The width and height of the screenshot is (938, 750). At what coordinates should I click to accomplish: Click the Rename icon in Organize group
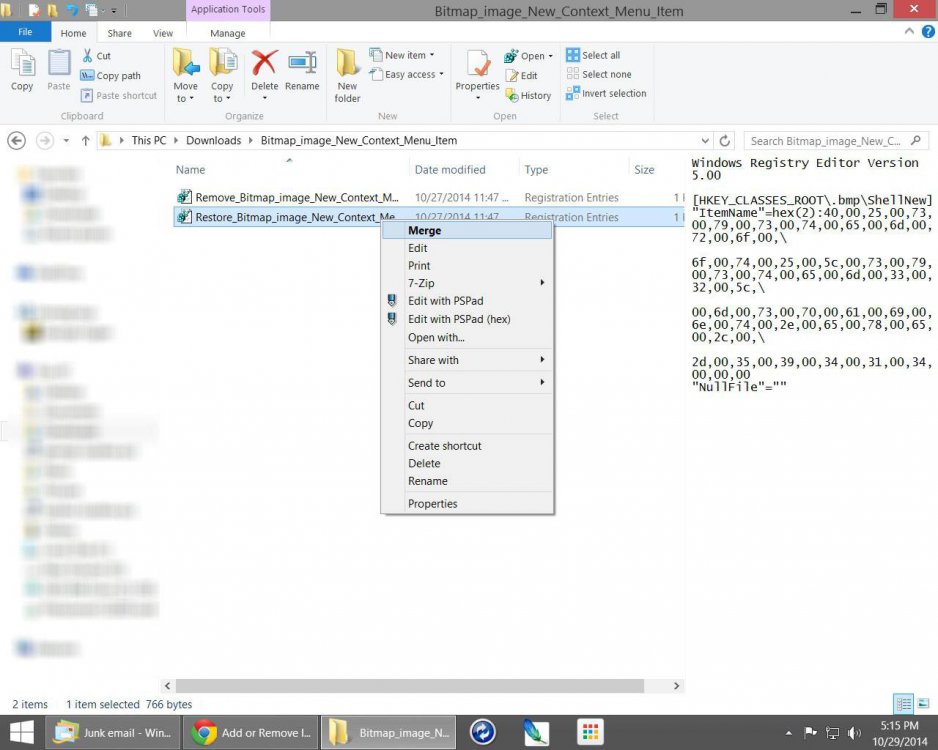point(302,63)
